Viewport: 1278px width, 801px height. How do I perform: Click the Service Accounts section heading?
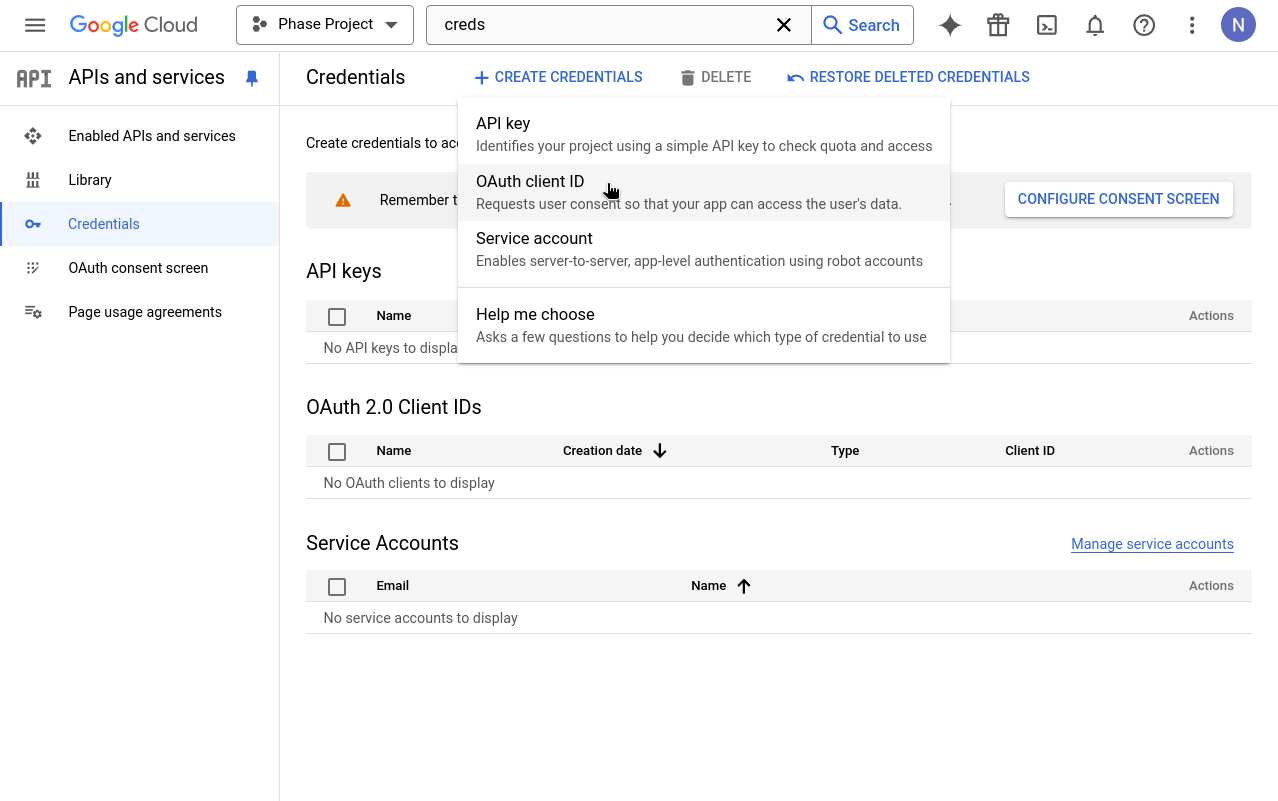click(382, 543)
